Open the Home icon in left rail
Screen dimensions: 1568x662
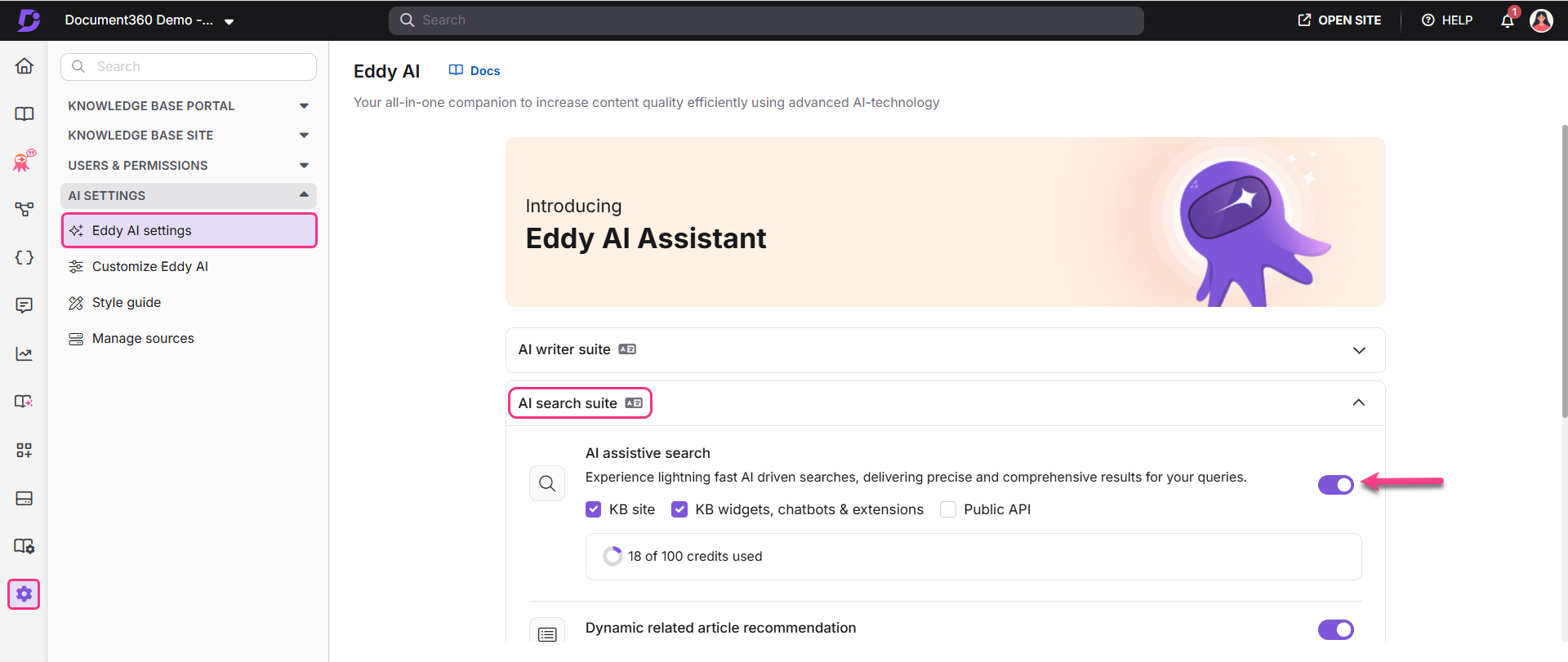pyautogui.click(x=24, y=66)
